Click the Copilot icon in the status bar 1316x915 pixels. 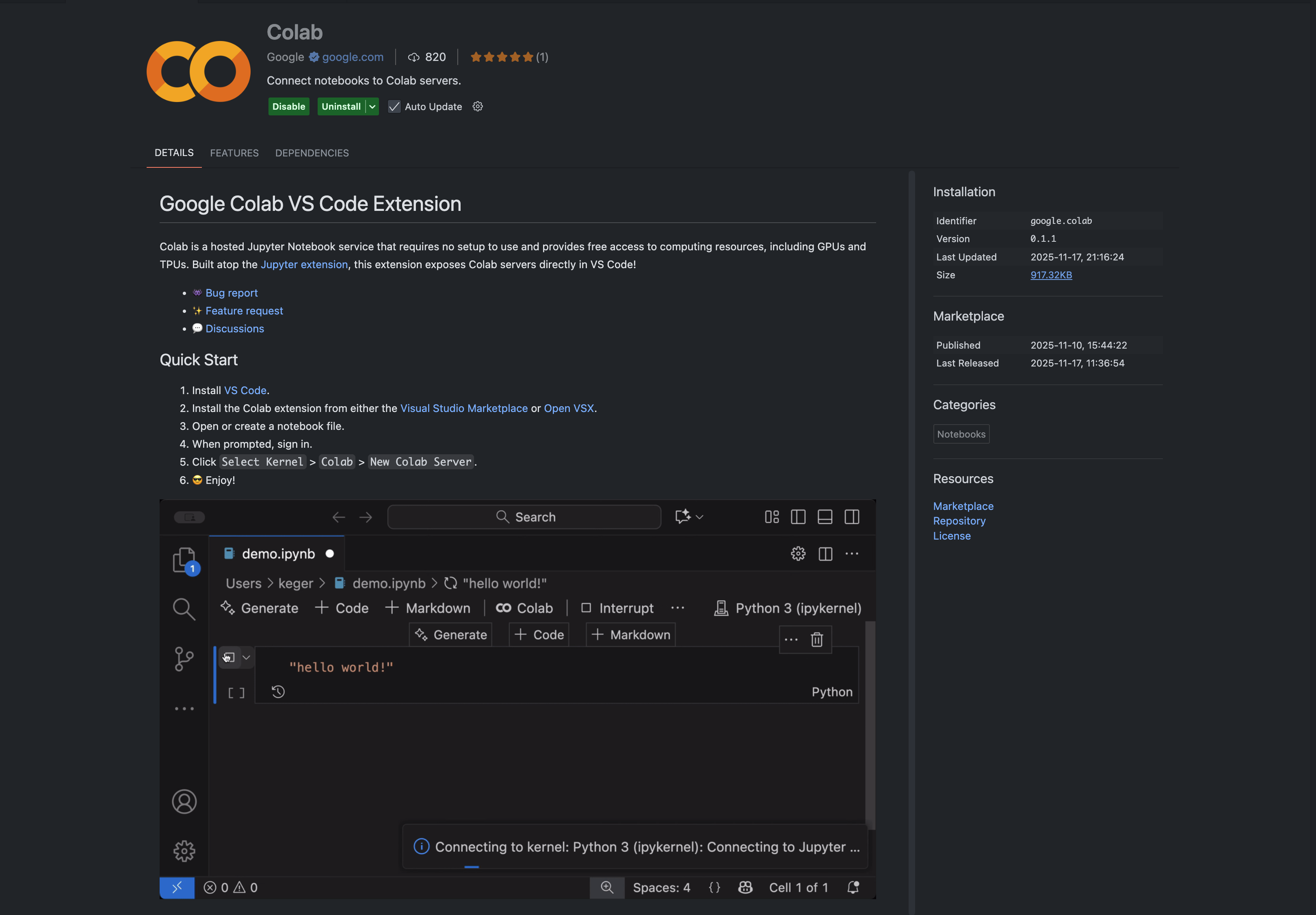tap(745, 887)
